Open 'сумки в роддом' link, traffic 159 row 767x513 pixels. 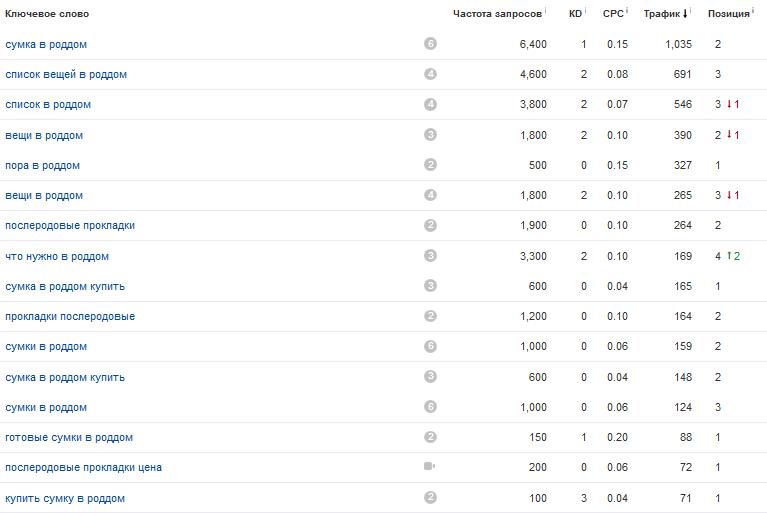46,347
